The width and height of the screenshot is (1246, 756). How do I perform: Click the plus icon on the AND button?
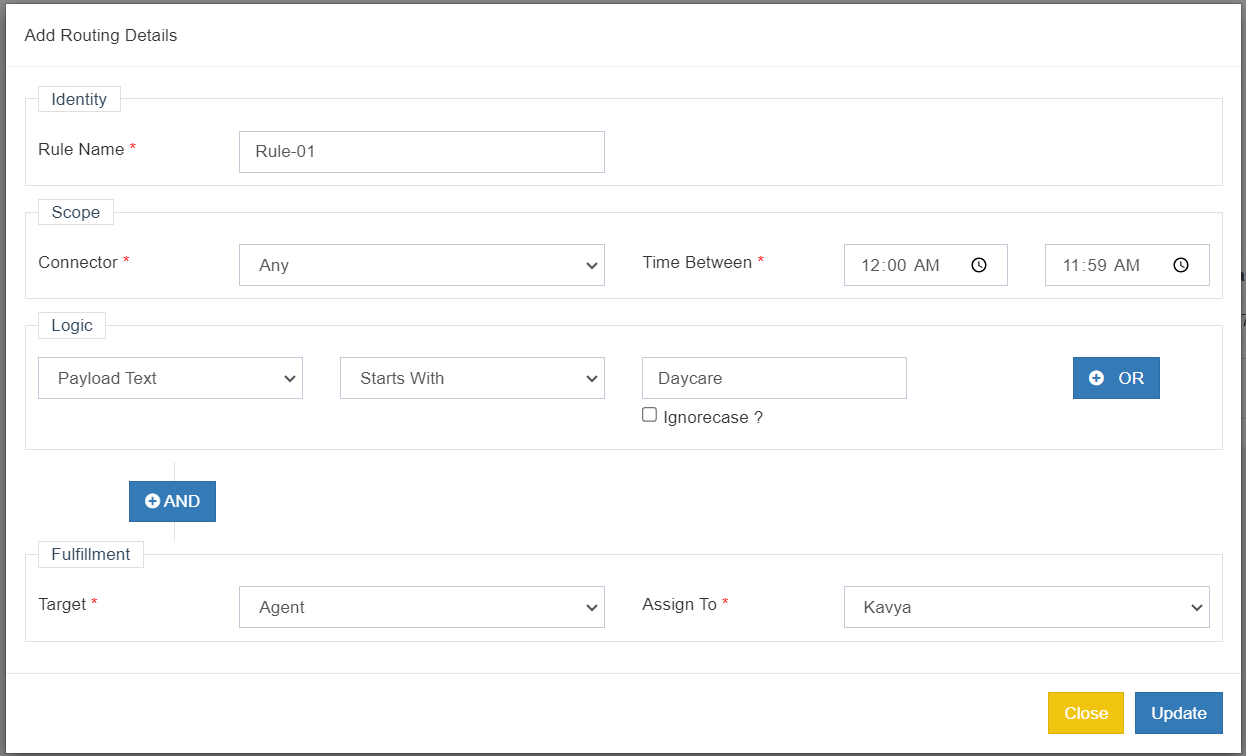tap(153, 501)
